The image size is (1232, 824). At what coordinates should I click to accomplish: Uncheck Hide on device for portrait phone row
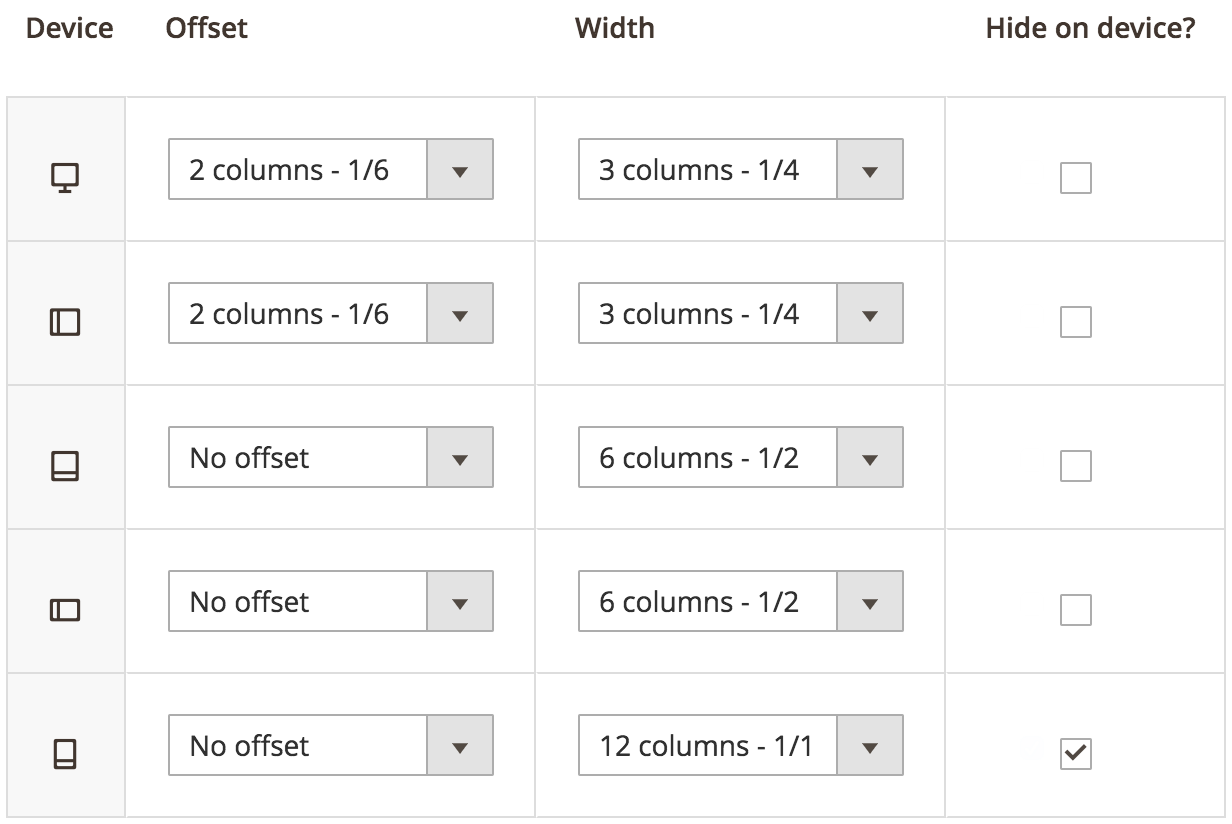(x=1076, y=754)
